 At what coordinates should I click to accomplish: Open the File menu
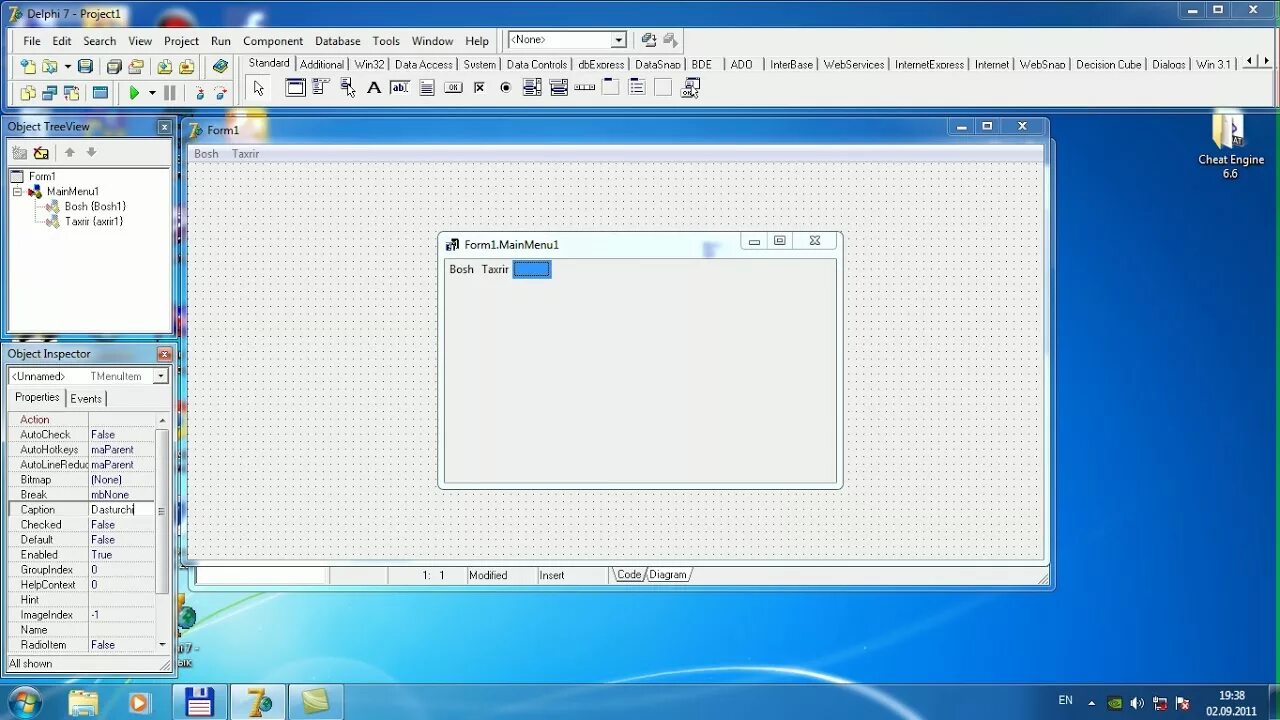point(32,41)
